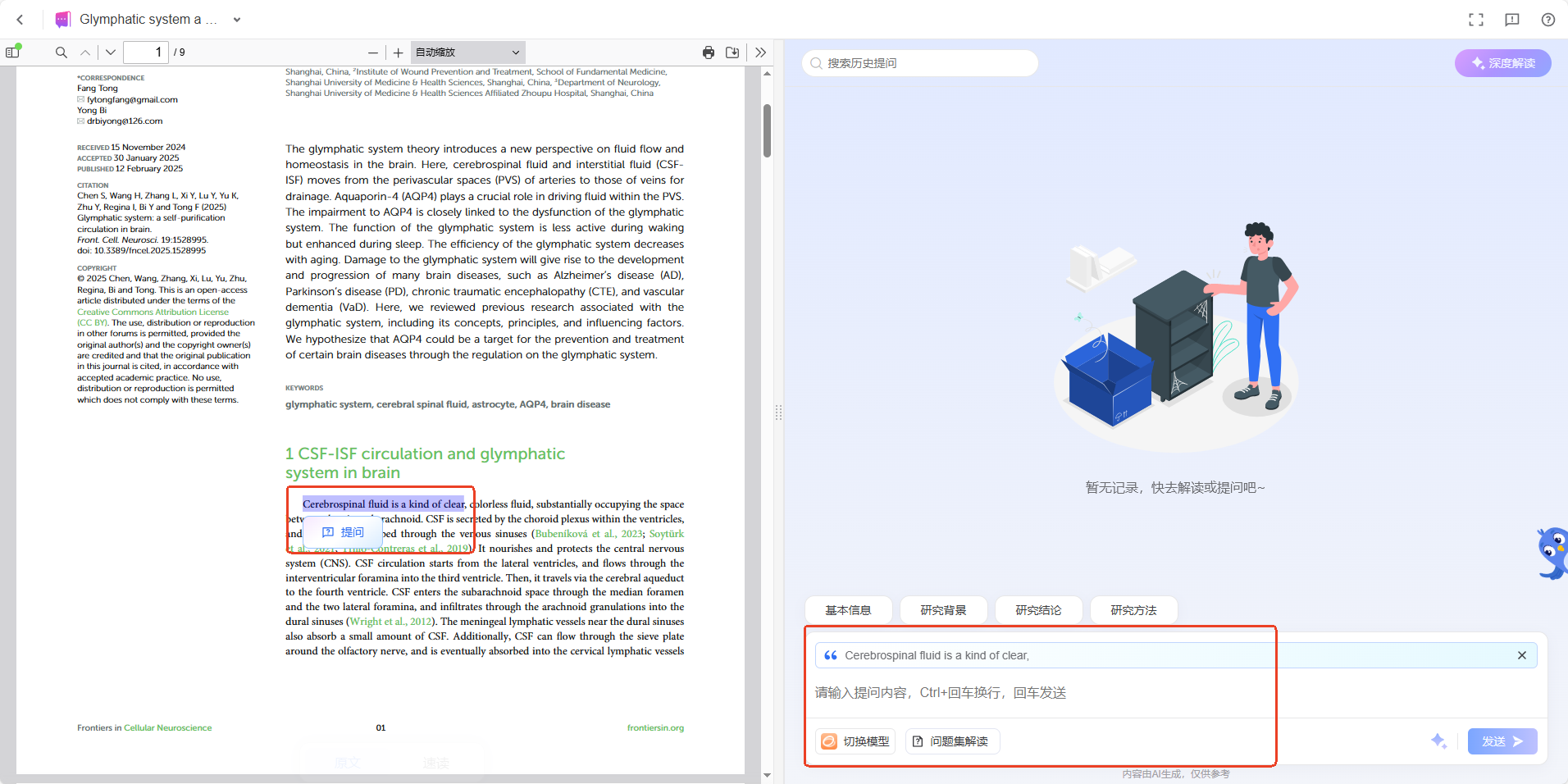Open the Creative Commons Attribution License link
Viewport: 1568px width, 784px height.
(x=153, y=312)
